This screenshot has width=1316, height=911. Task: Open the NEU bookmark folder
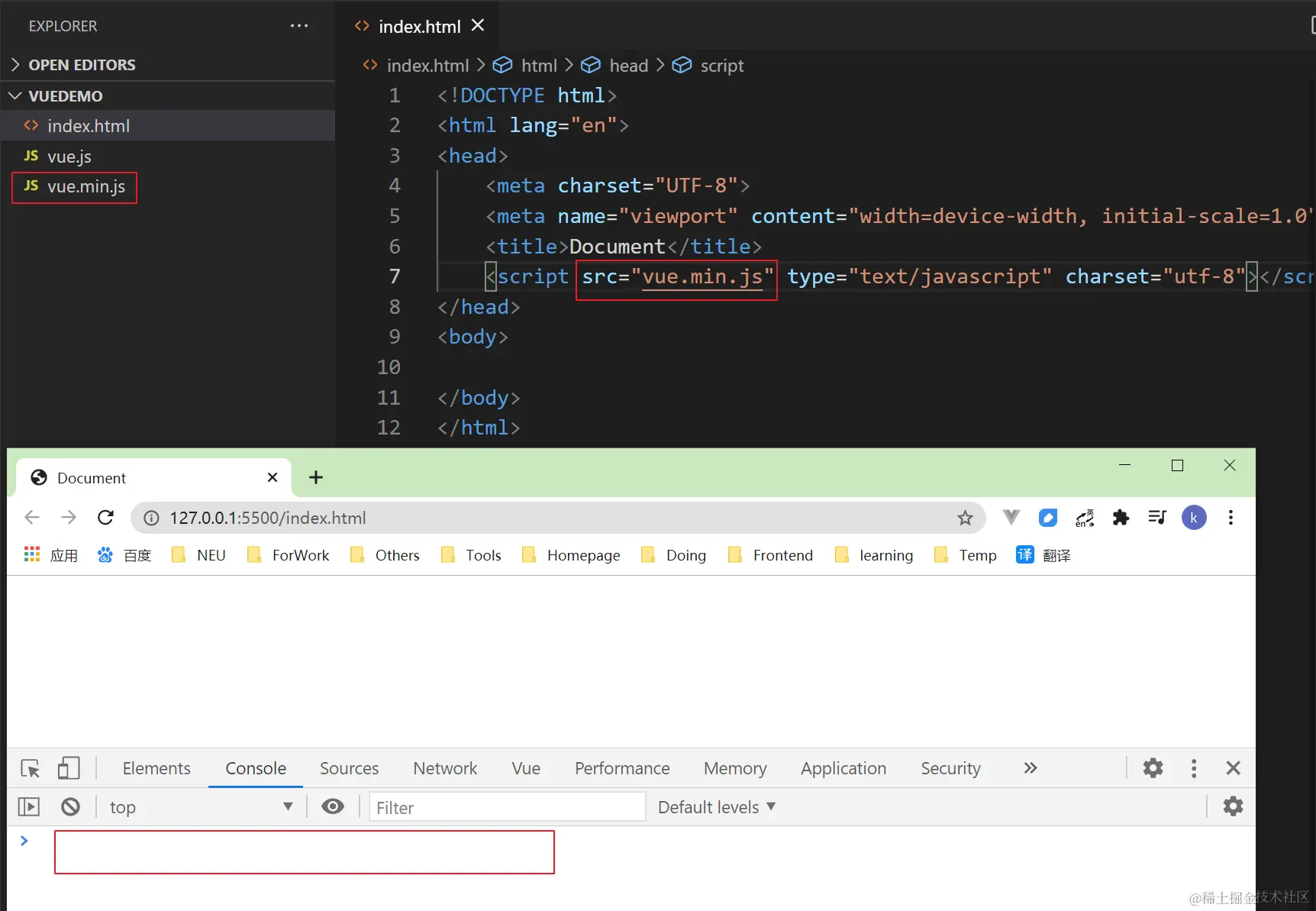[x=198, y=555]
